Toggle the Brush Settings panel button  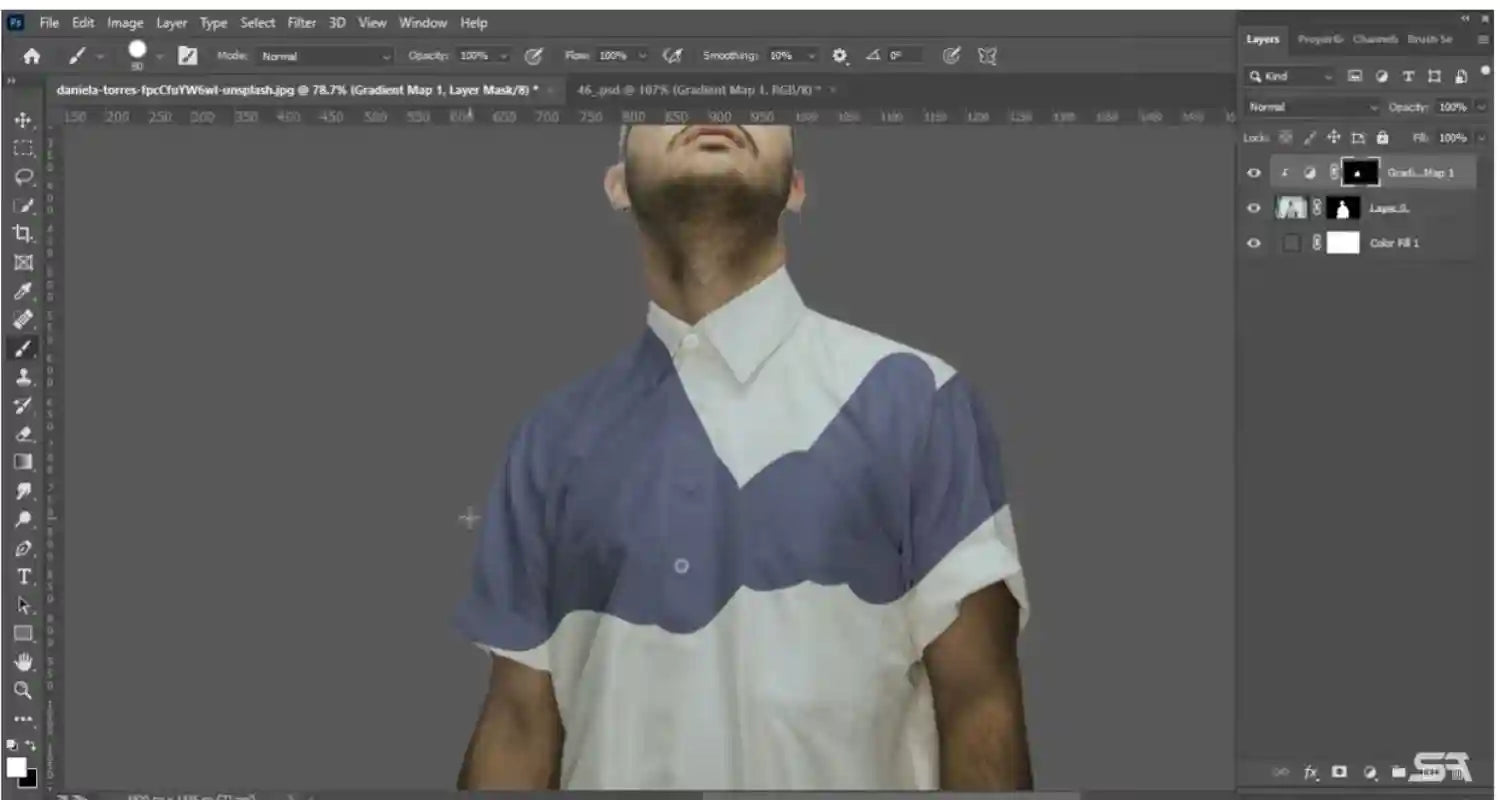click(186, 57)
